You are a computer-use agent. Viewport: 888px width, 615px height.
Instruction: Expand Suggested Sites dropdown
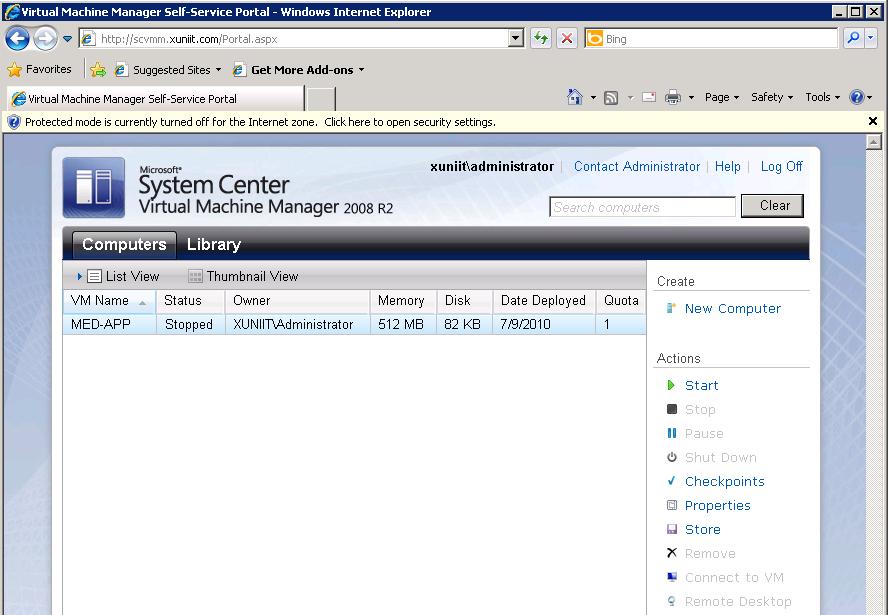pos(219,70)
